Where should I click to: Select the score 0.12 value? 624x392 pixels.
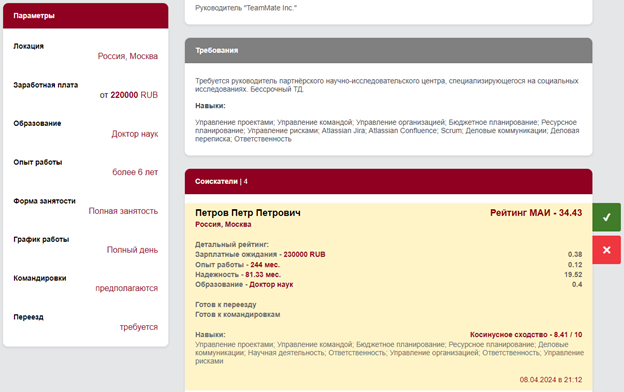575,265
